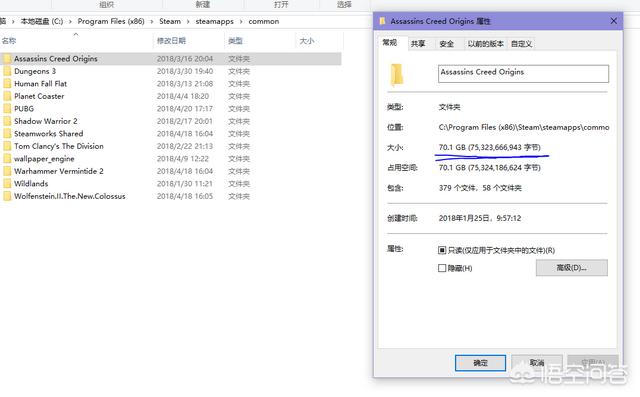Click the common breadcrumb segment
The width and height of the screenshot is (640, 397).
point(264,21)
